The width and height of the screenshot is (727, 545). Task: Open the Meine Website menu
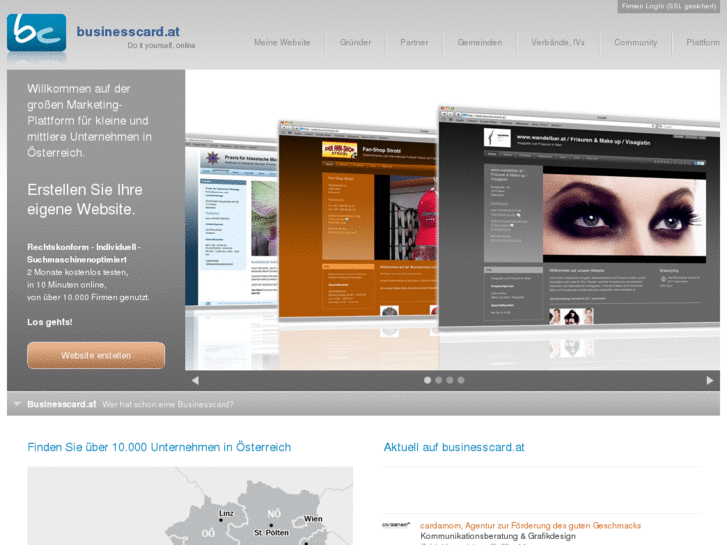coord(282,42)
